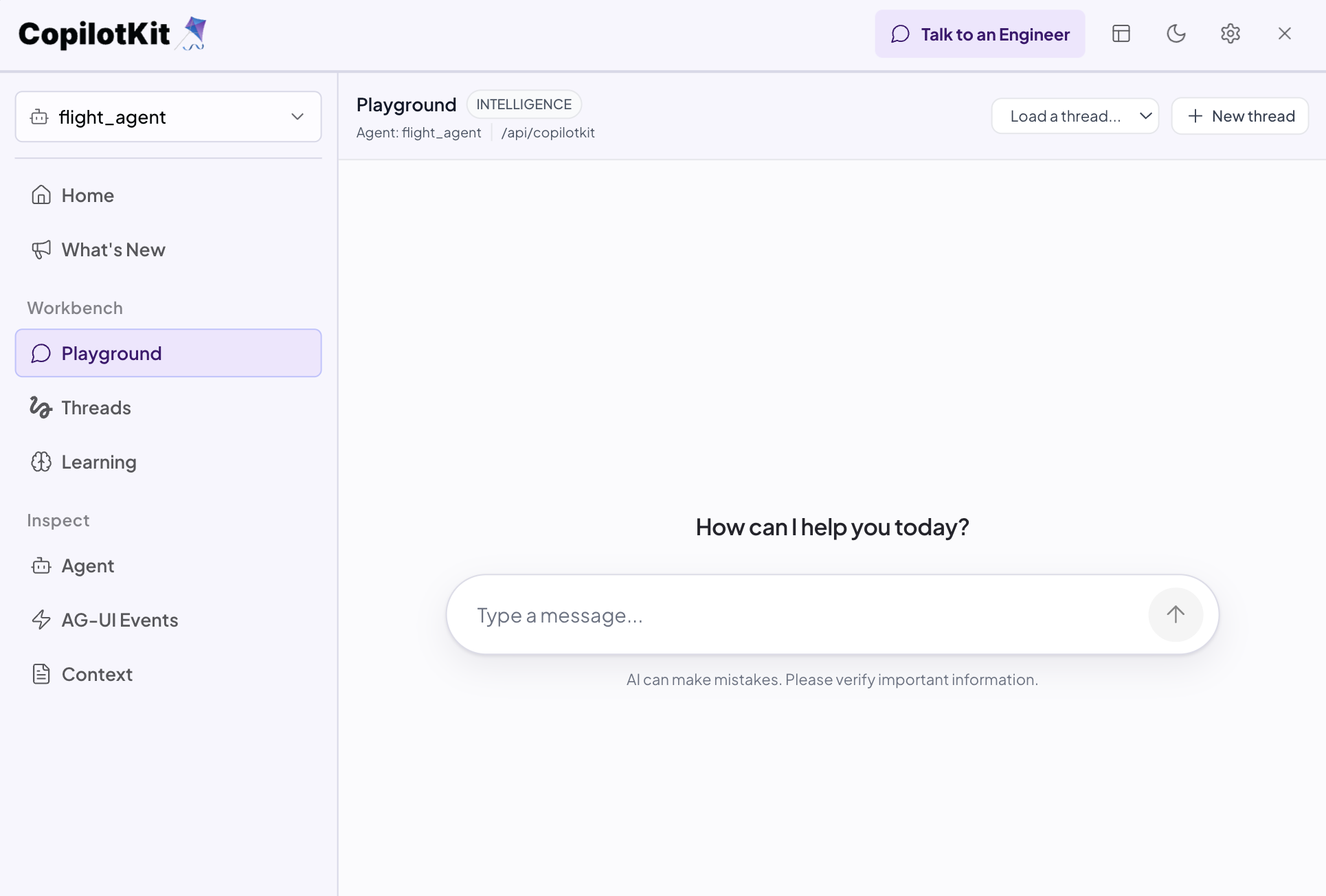The image size is (1326, 896).
Task: Inspect the Agent page
Action: (x=168, y=565)
